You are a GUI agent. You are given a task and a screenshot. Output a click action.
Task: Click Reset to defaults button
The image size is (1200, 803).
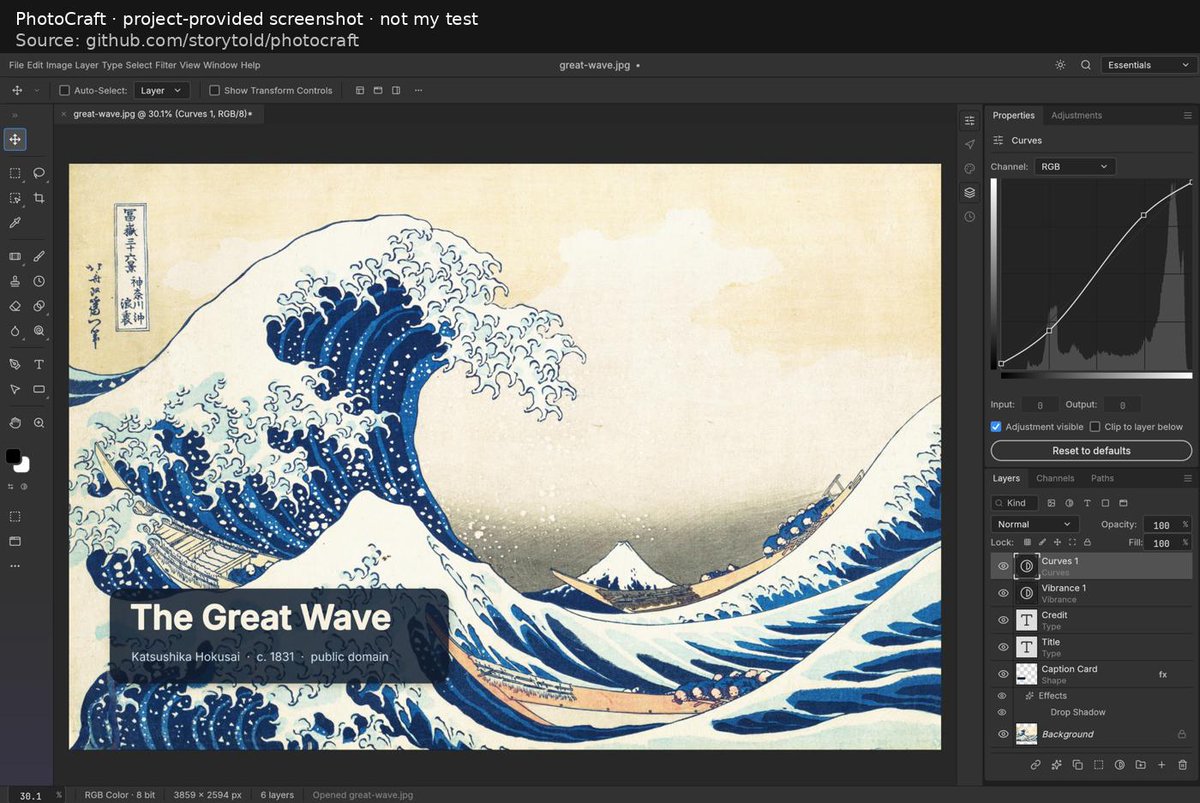[x=1091, y=451]
